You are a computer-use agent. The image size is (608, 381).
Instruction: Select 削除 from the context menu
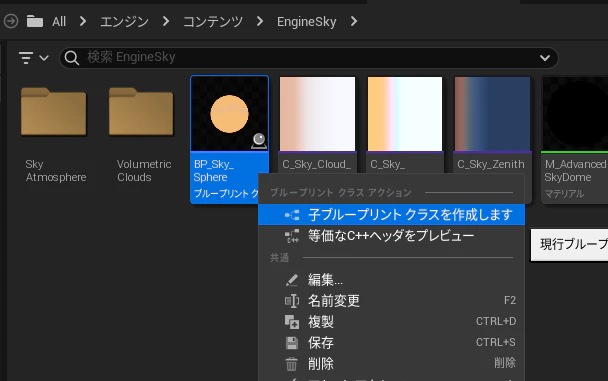tap(391, 364)
